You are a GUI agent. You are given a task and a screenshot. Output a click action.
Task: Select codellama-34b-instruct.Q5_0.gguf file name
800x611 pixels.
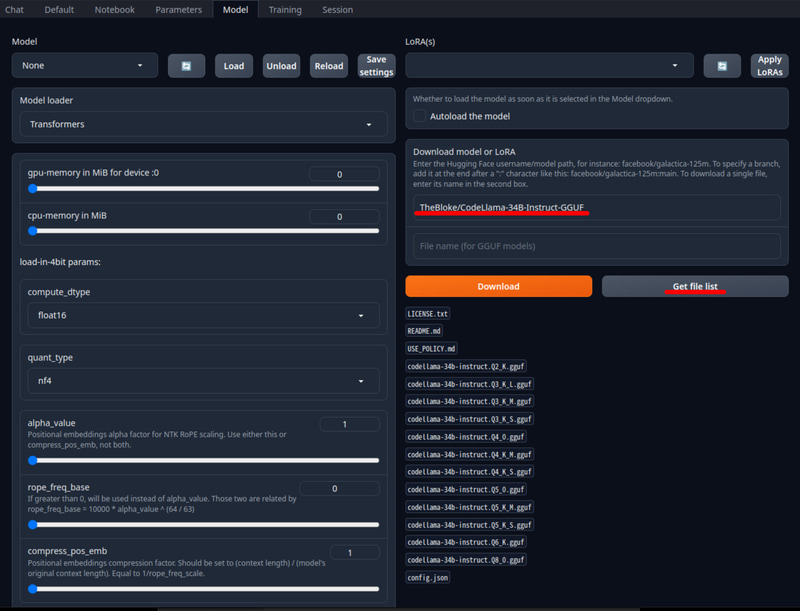(466, 490)
